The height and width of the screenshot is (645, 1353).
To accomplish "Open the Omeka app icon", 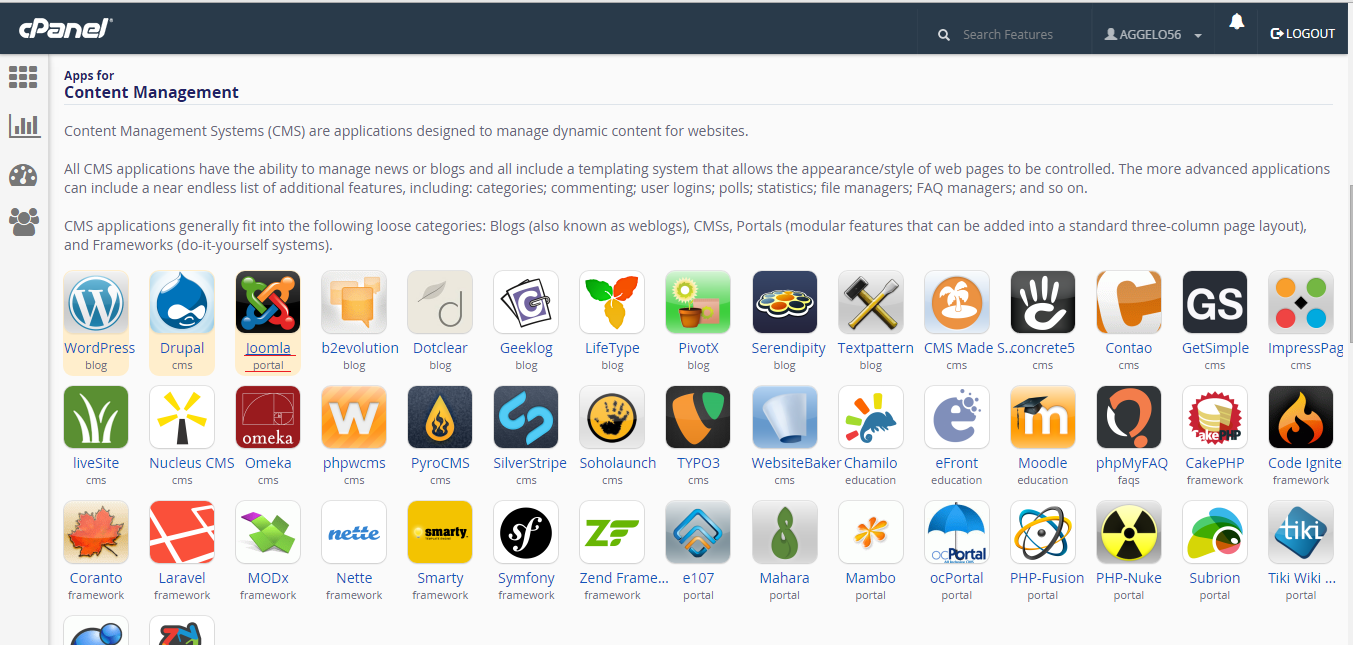I will click(x=268, y=417).
